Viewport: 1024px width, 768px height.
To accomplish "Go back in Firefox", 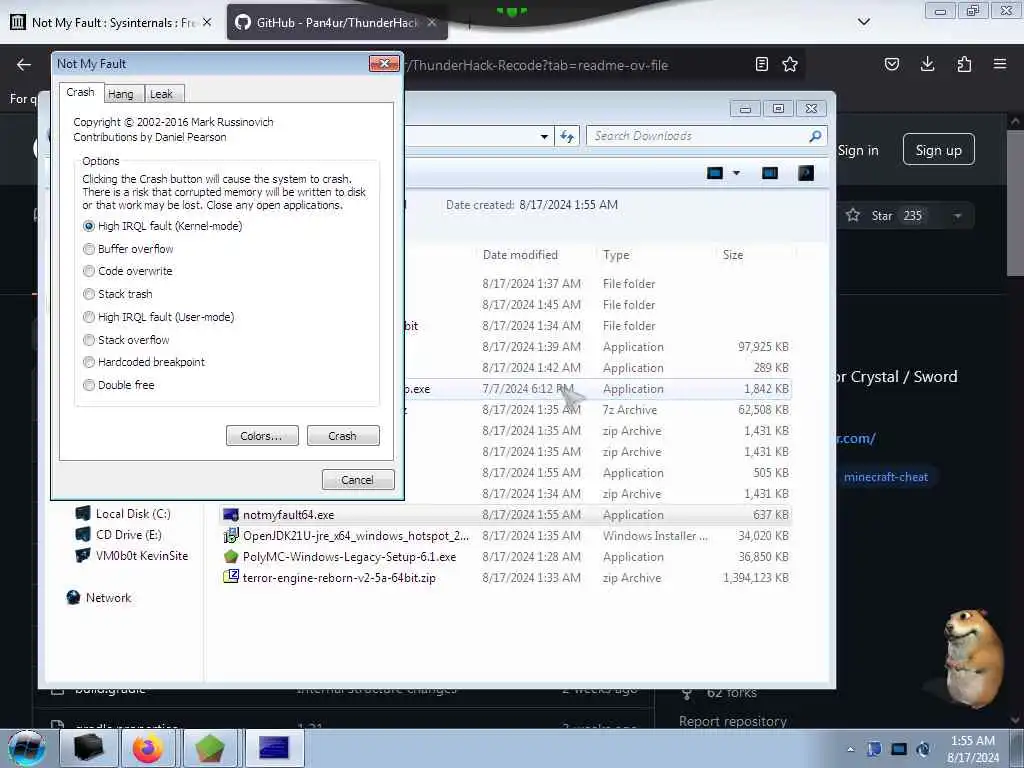I will tap(24, 65).
